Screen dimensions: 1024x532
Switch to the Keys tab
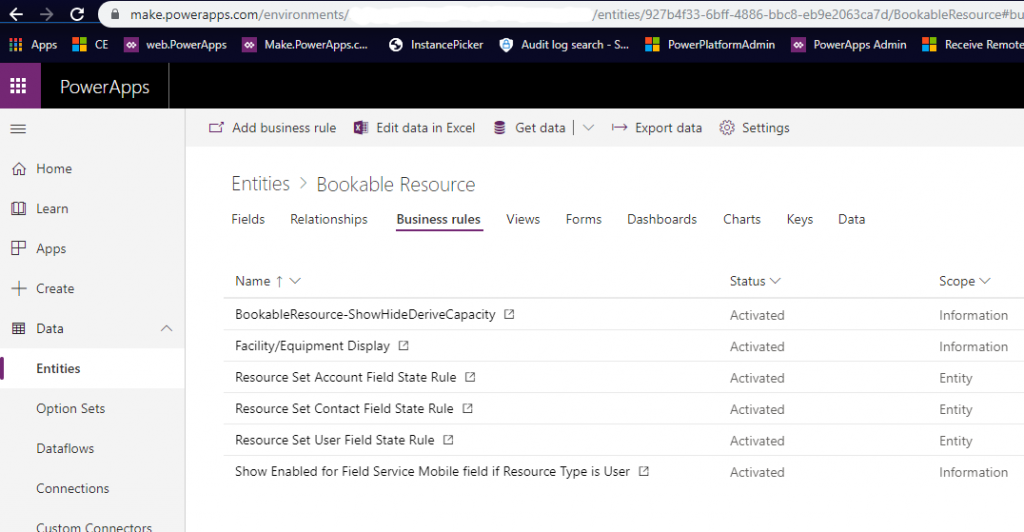pos(800,219)
